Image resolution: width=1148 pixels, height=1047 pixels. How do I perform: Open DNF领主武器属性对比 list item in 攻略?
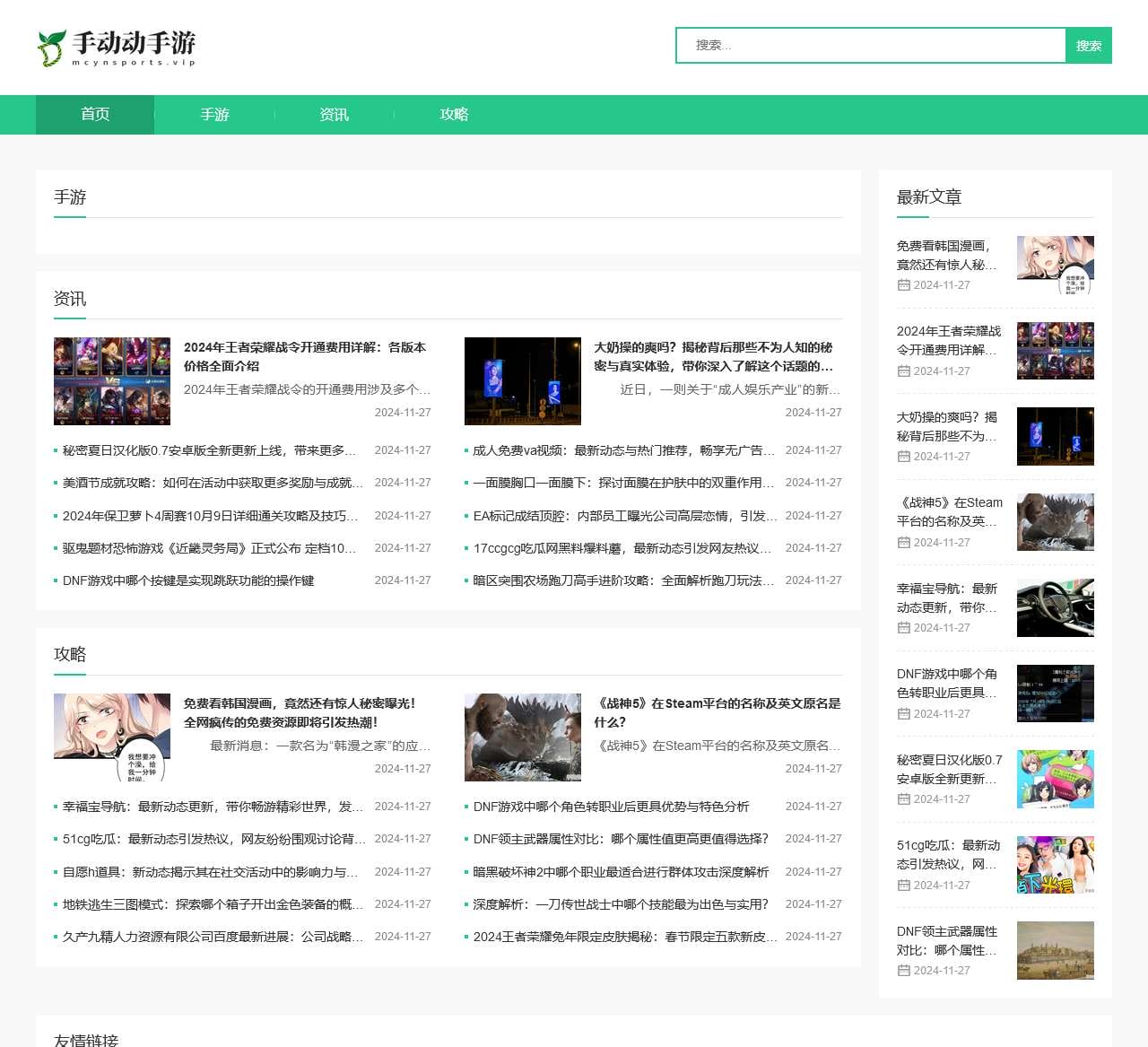(621, 839)
